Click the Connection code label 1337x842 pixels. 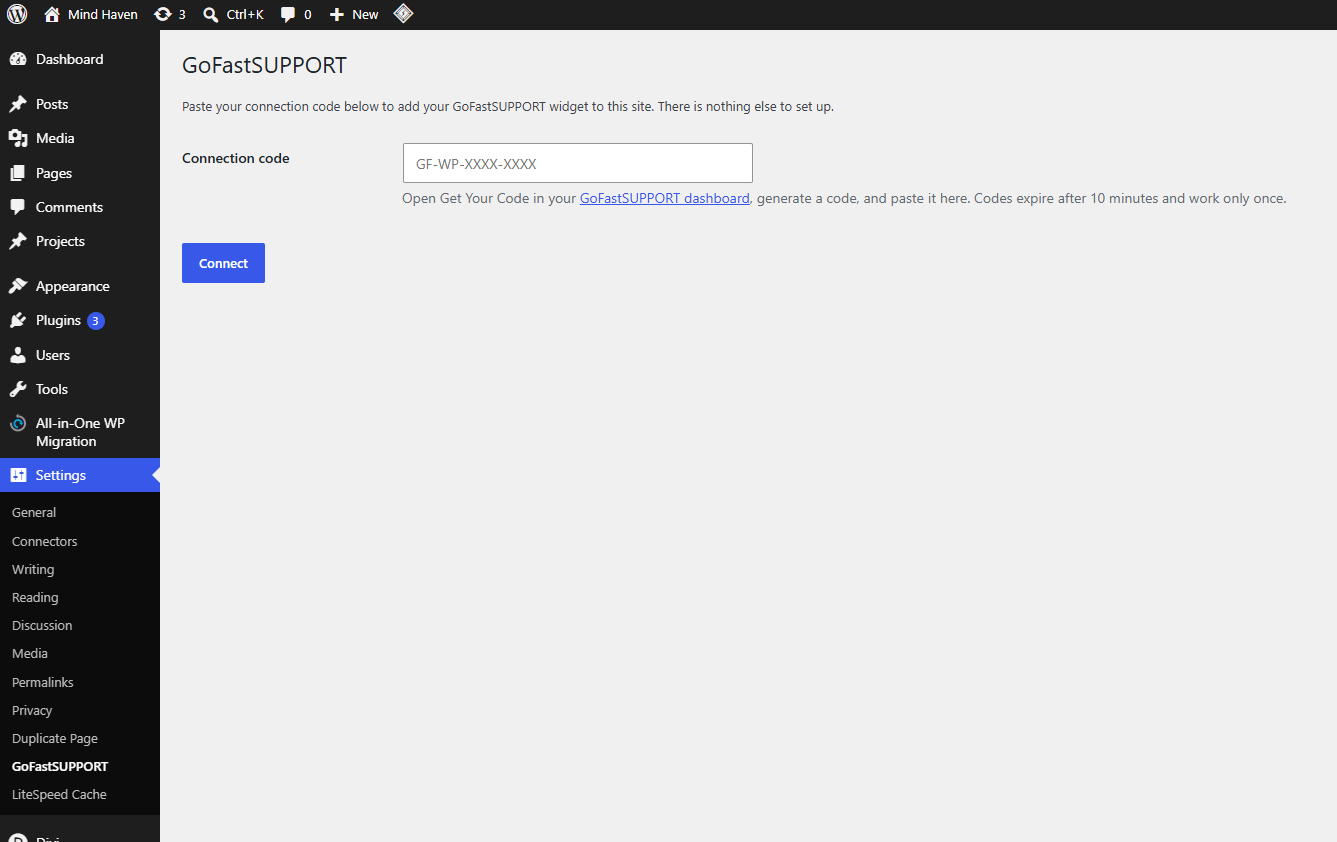(x=236, y=158)
